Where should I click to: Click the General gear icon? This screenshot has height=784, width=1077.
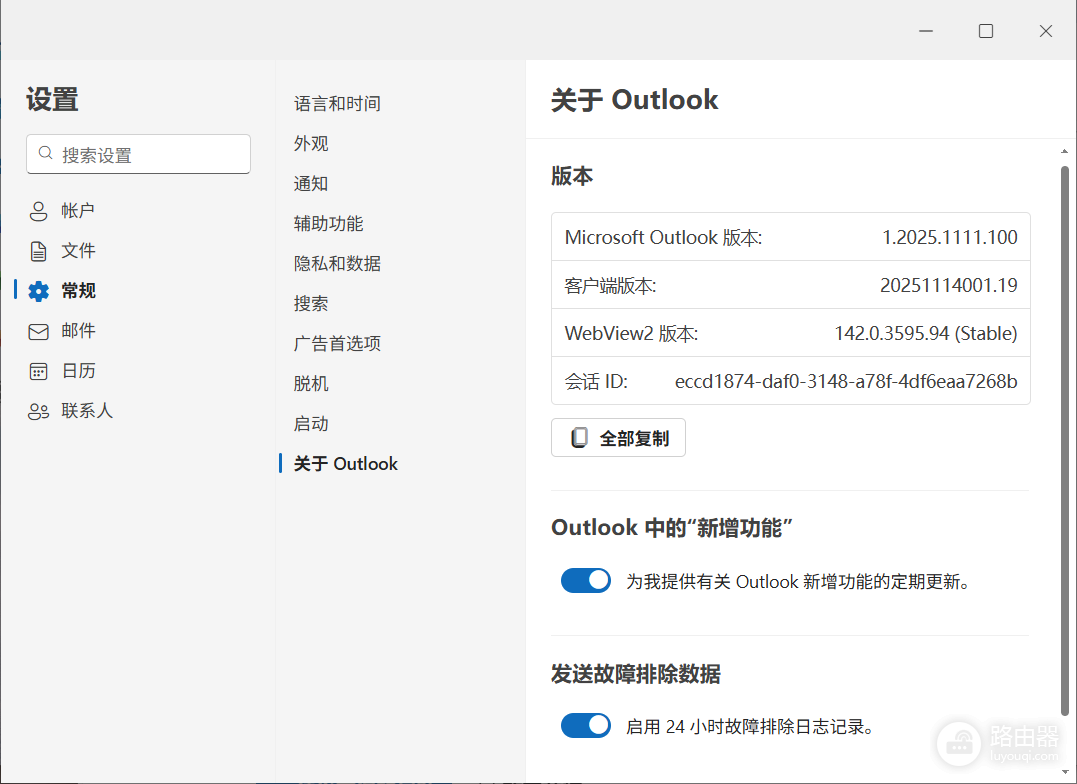38,291
